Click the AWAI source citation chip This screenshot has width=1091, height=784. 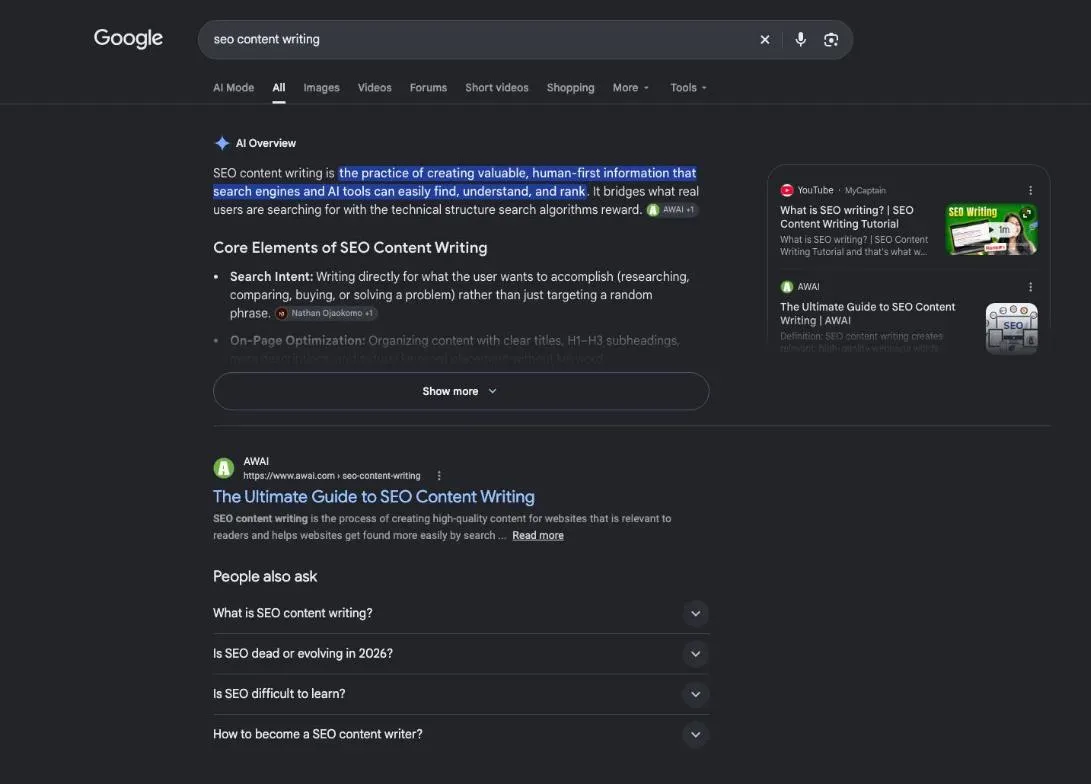pos(672,209)
